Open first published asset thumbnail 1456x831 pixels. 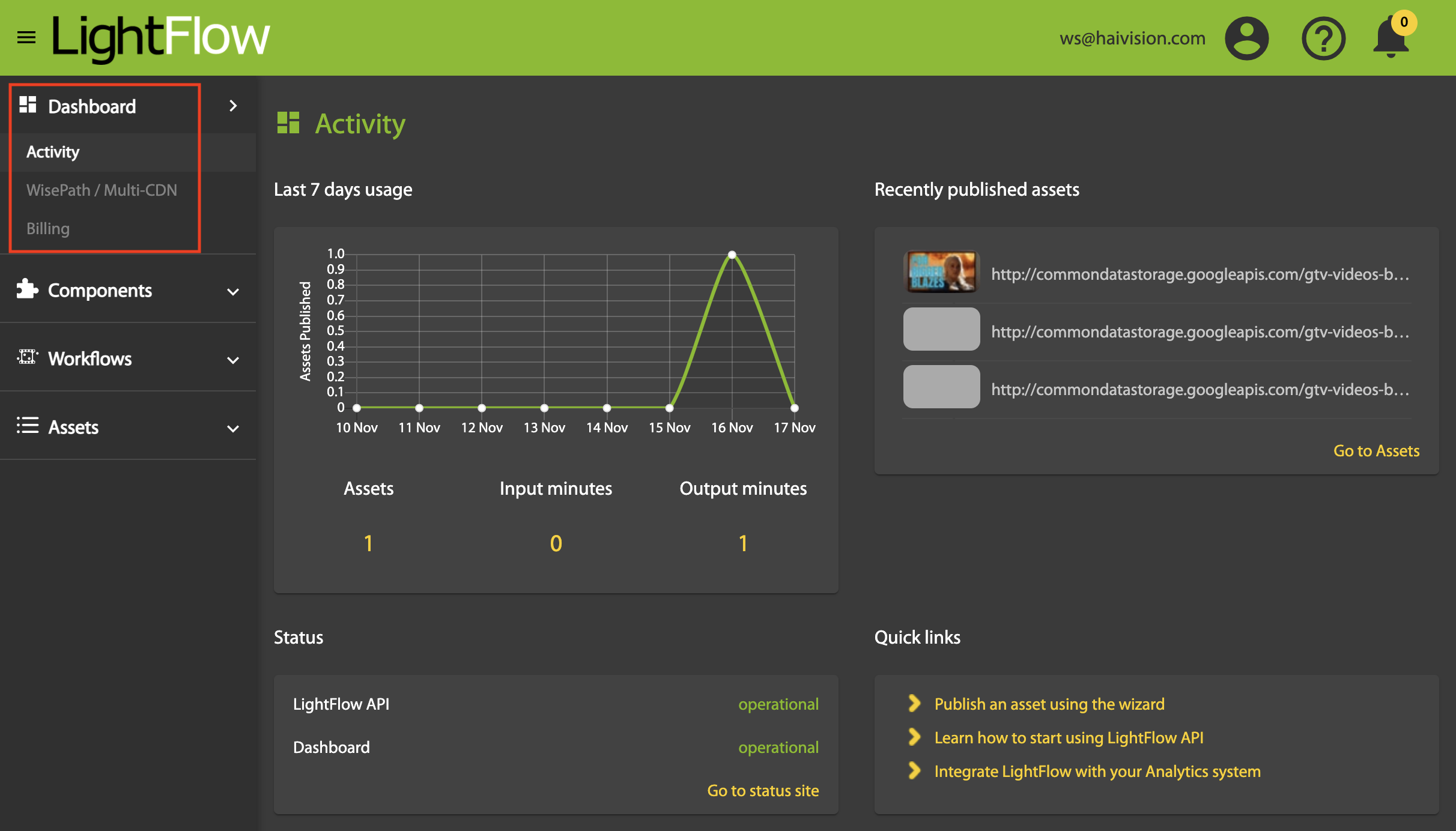[941, 272]
